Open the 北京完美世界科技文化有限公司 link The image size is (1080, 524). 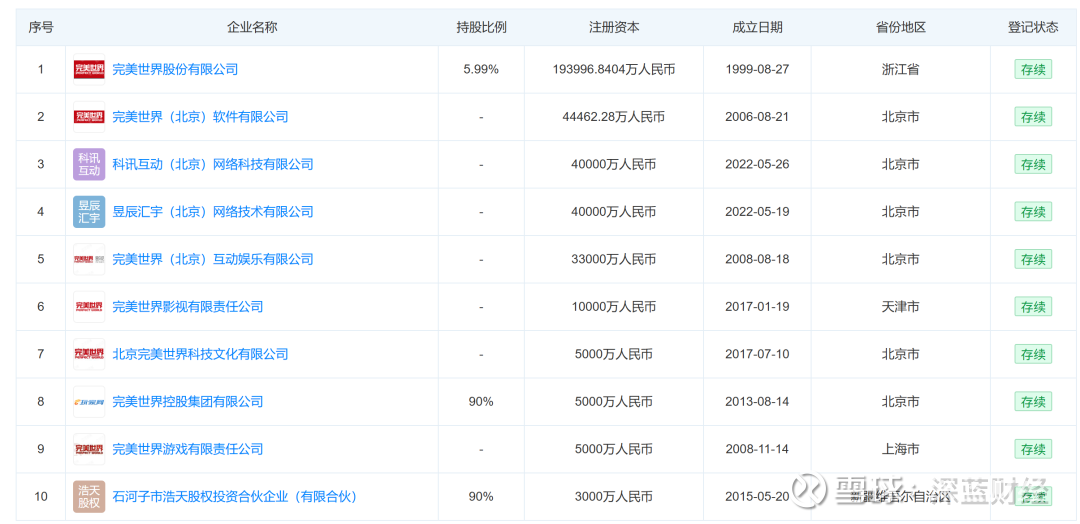(x=200, y=354)
